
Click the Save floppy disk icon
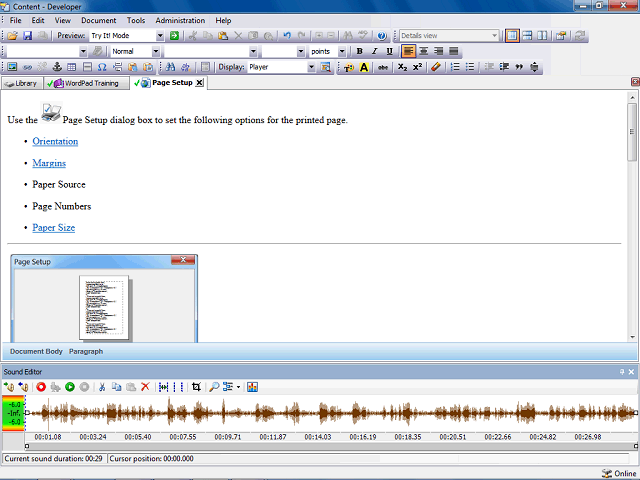tap(27, 36)
